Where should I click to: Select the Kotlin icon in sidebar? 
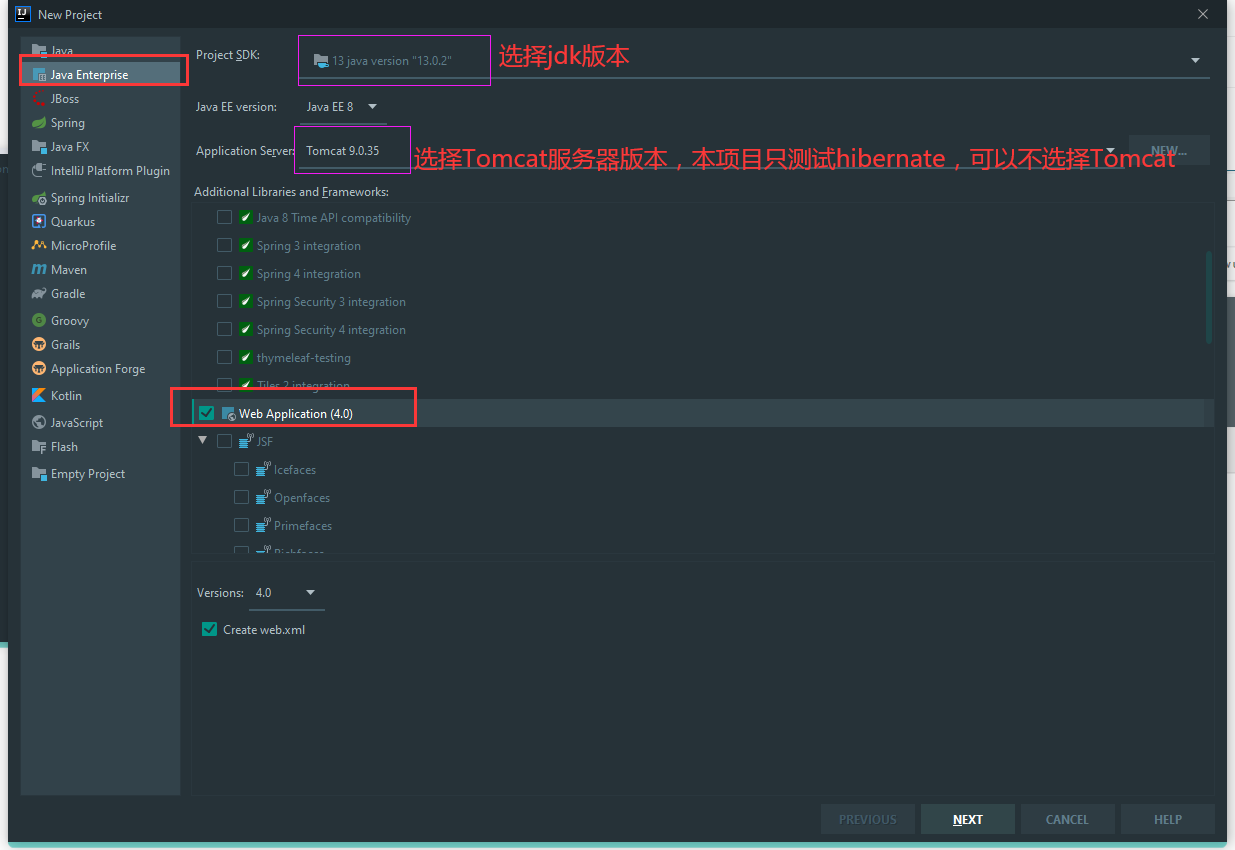point(39,396)
